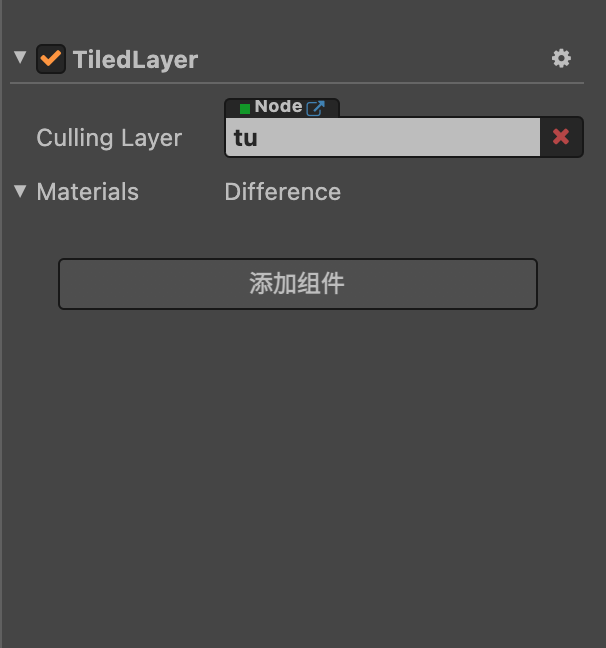606x648 pixels.
Task: Click the divider line under TiledLayer header
Action: [x=297, y=83]
